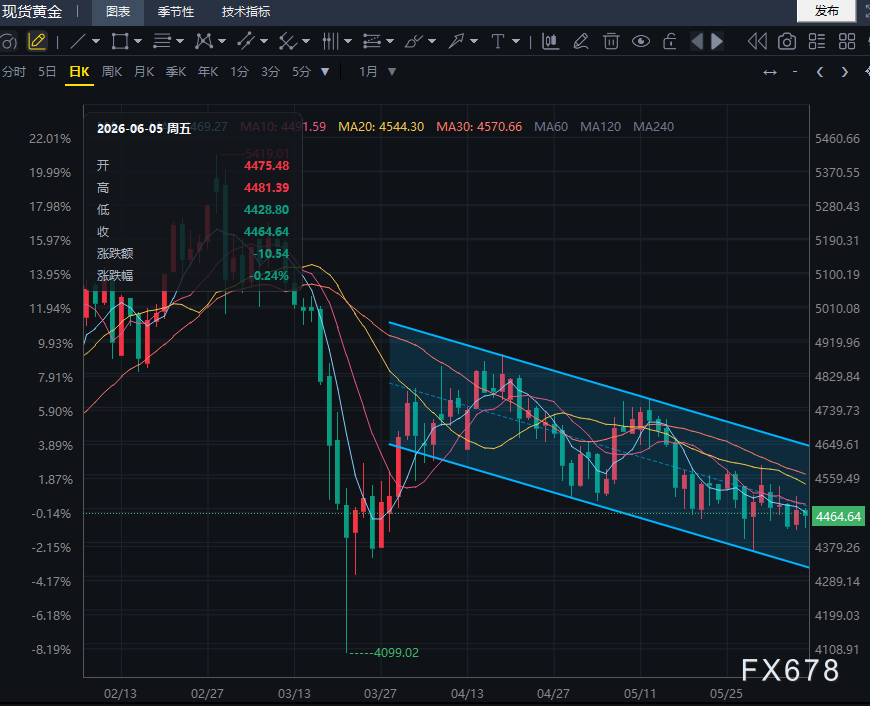
Task: Select the text annotation tool
Action: pyautogui.click(x=498, y=42)
